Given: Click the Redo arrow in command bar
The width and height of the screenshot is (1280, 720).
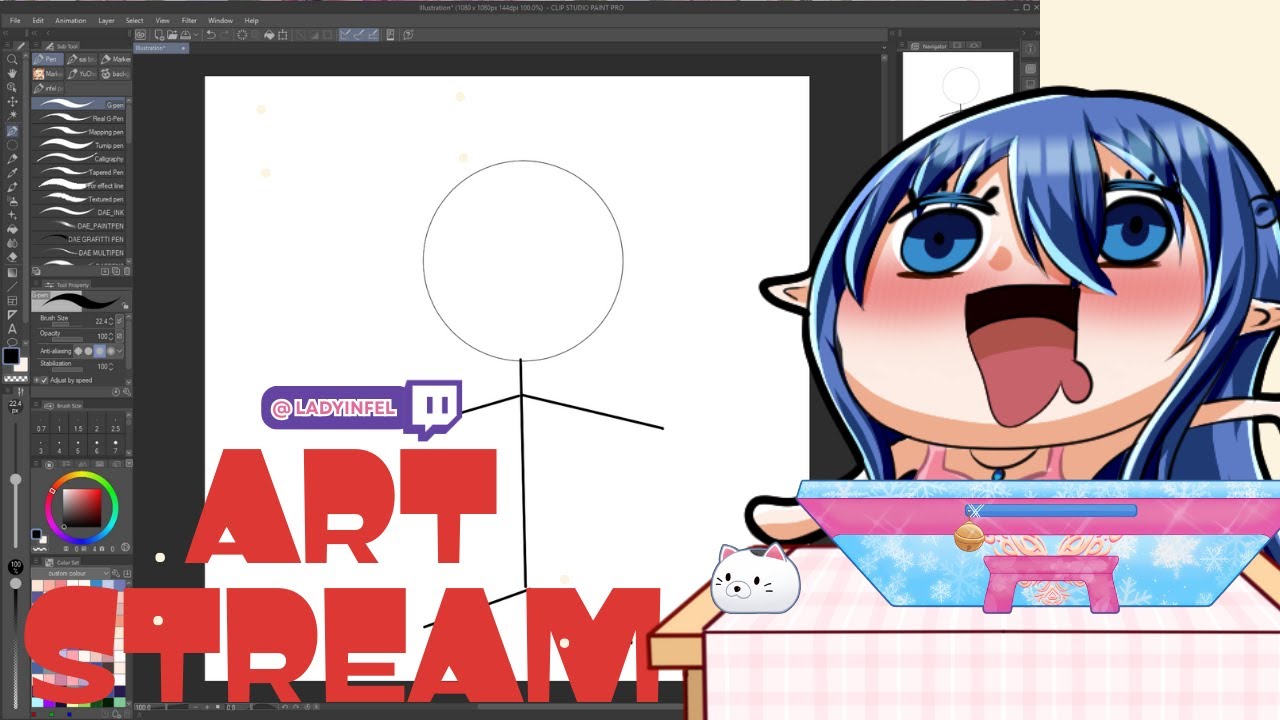Looking at the screenshot, I should tap(224, 35).
